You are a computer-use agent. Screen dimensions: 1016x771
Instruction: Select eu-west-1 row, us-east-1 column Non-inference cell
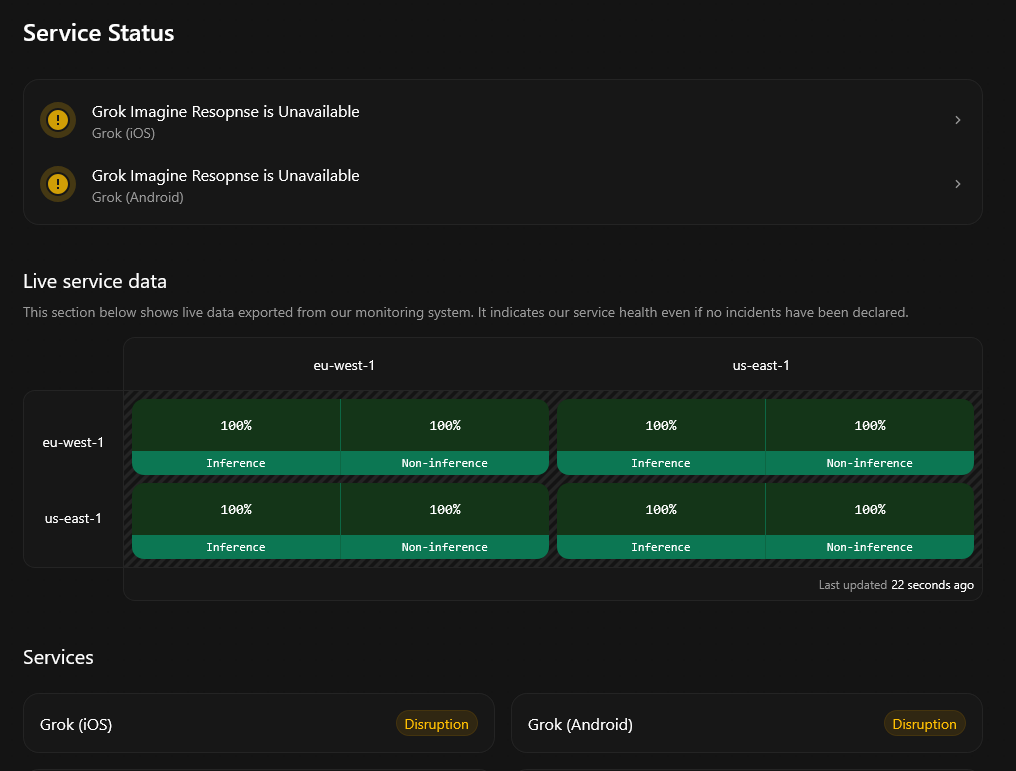tap(870, 437)
